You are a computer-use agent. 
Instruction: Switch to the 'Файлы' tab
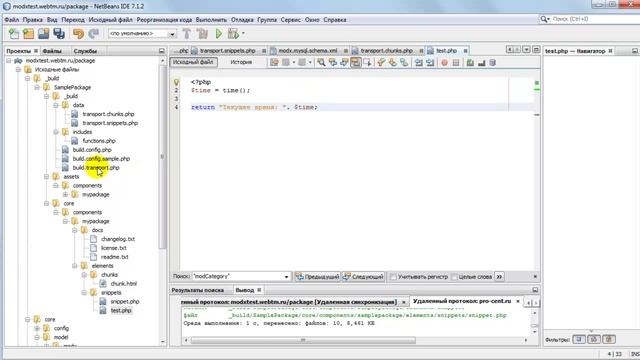coord(52,51)
